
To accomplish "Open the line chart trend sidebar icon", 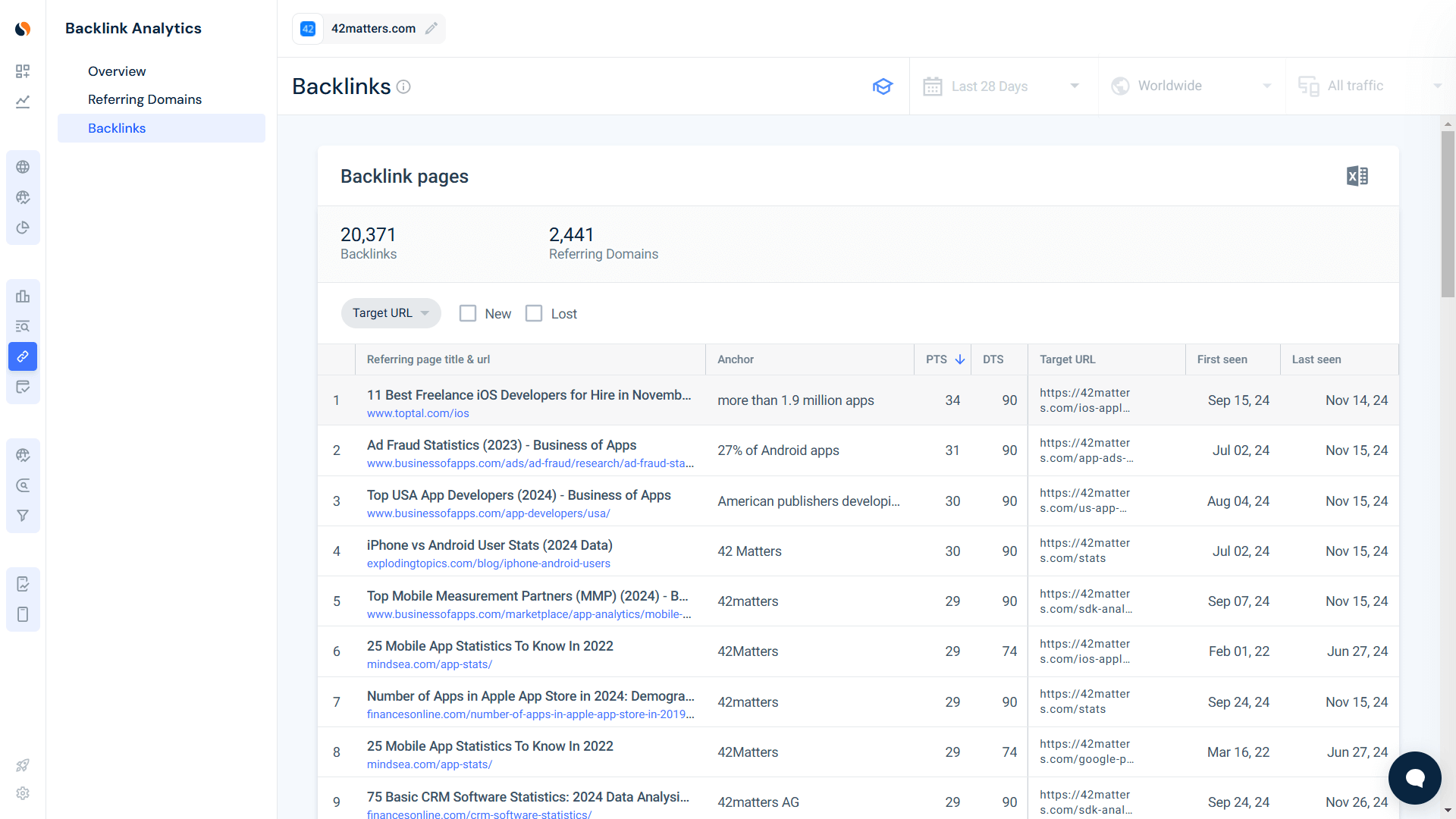I will 23,102.
